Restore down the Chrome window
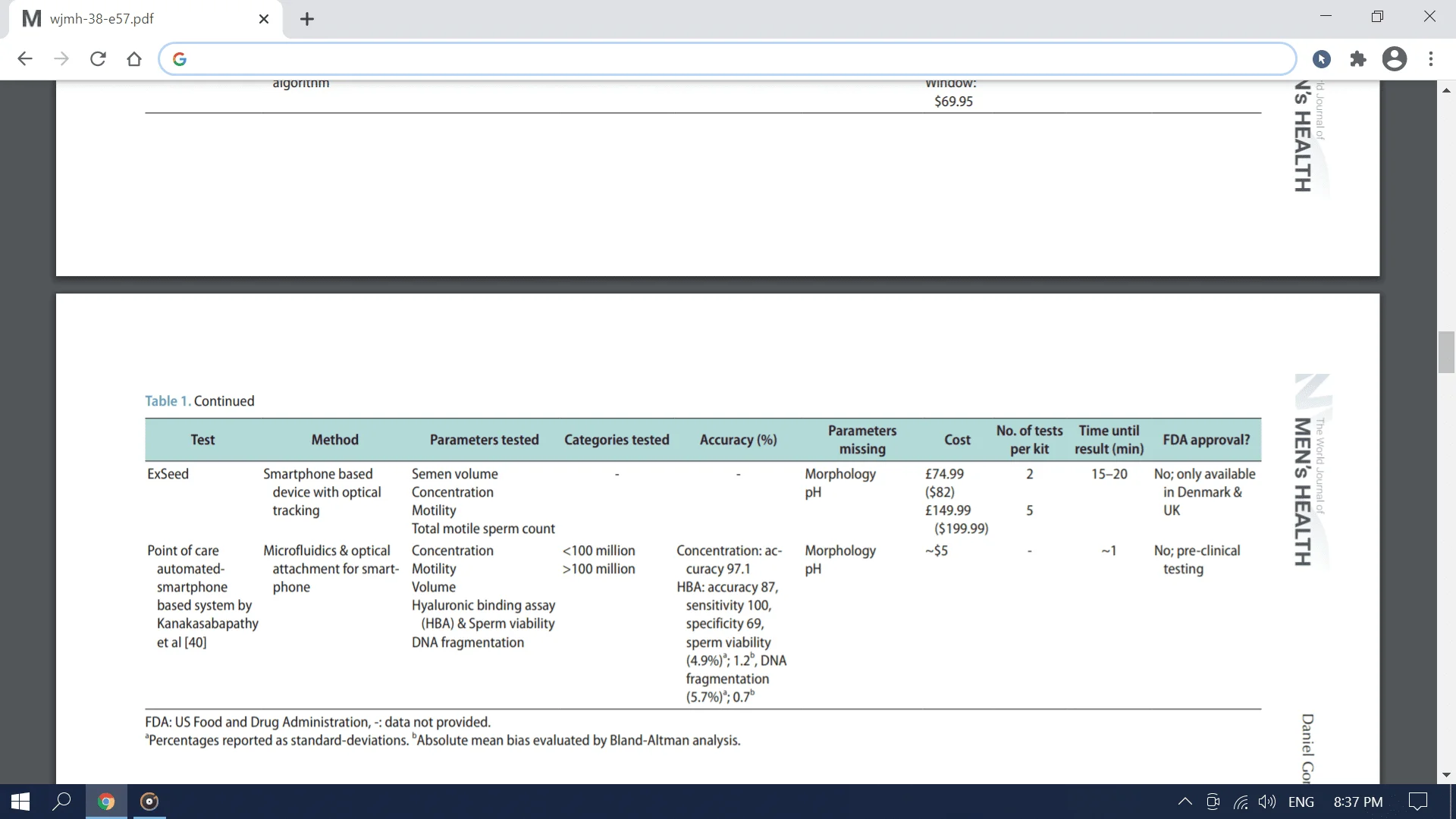 1377,17
